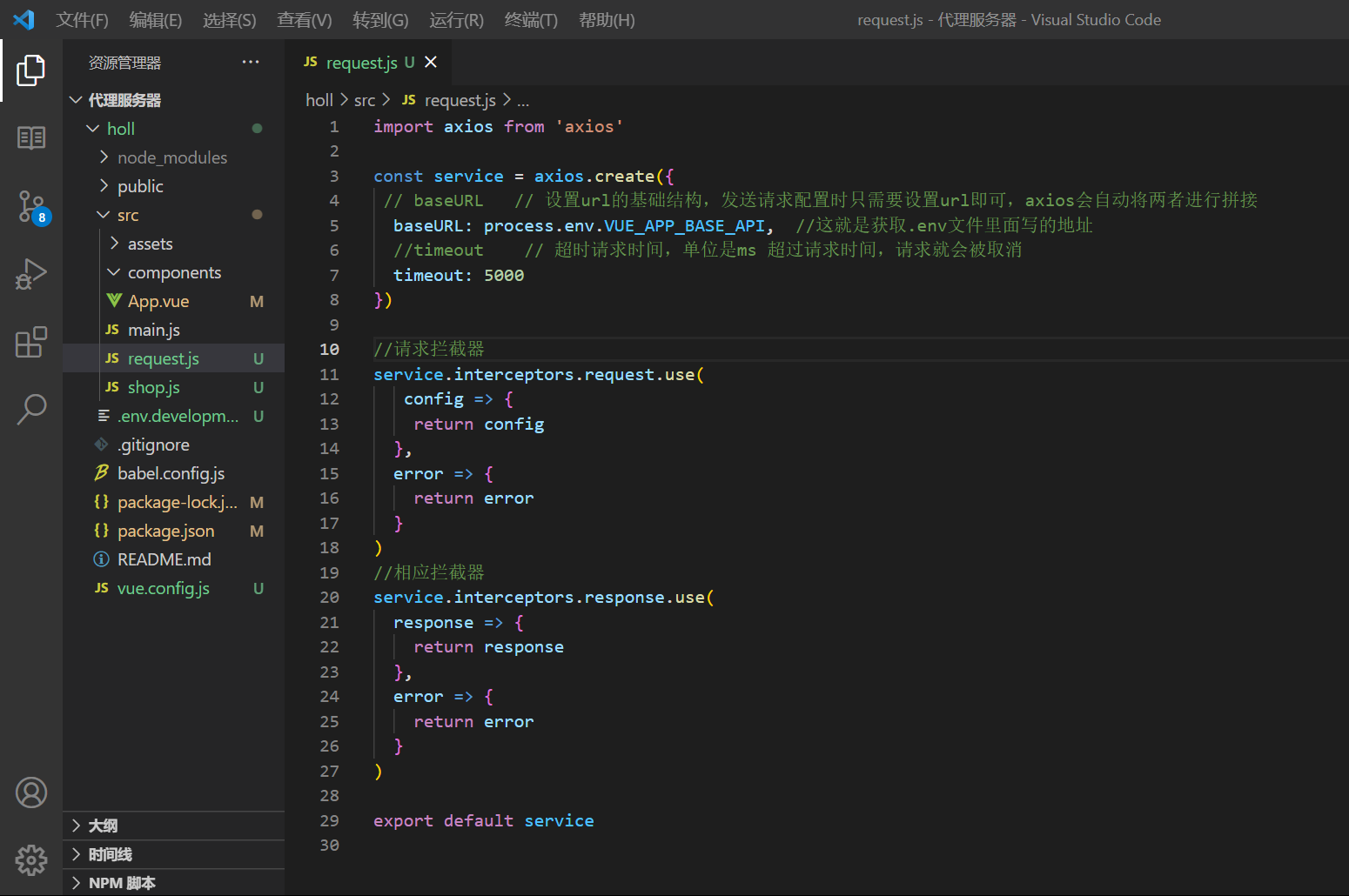Image resolution: width=1349 pixels, height=896 pixels.
Task: Click the VS Code logo icon
Action: [23, 19]
